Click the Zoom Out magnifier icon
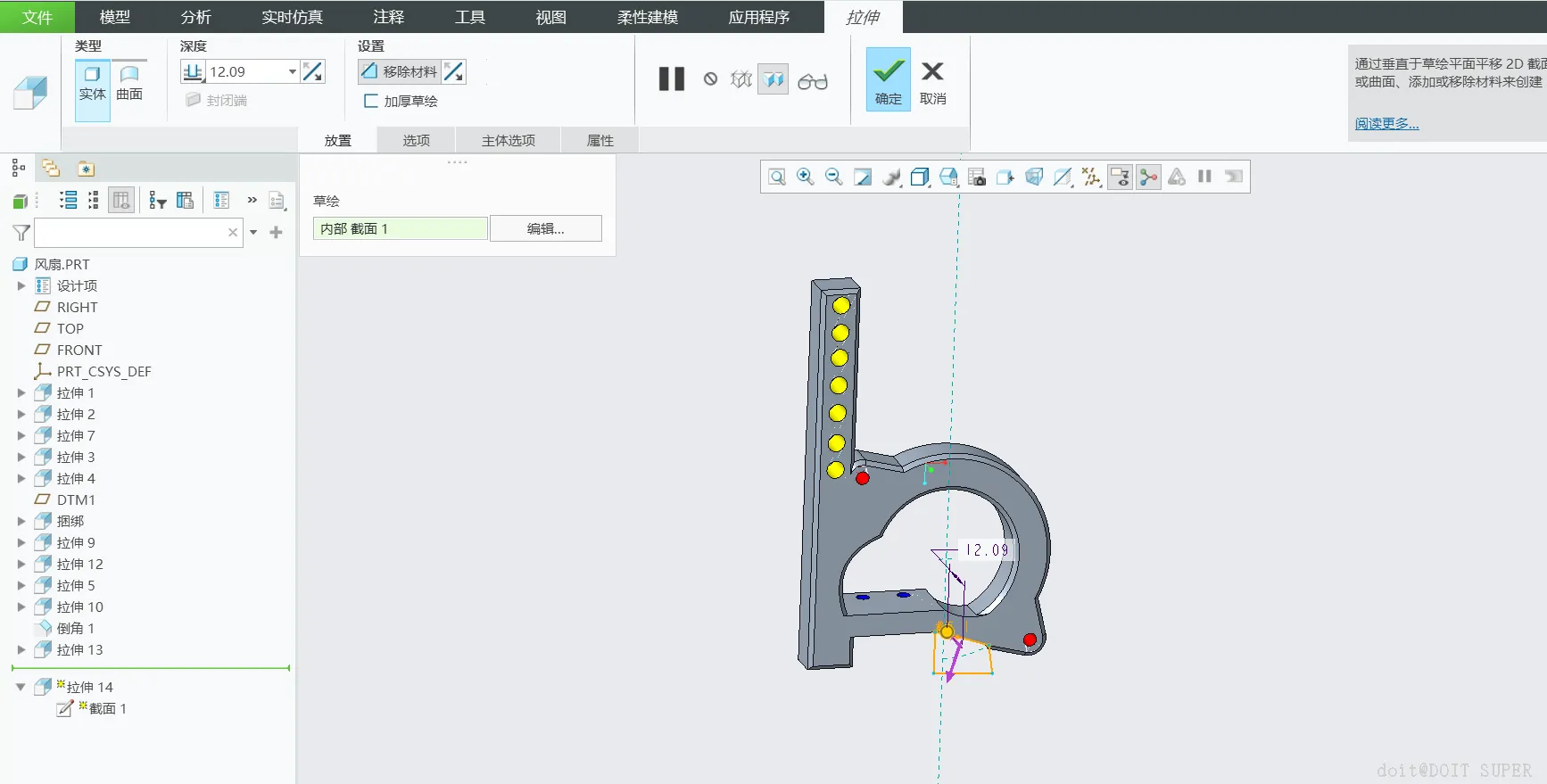The width and height of the screenshot is (1547, 784). pos(833,177)
